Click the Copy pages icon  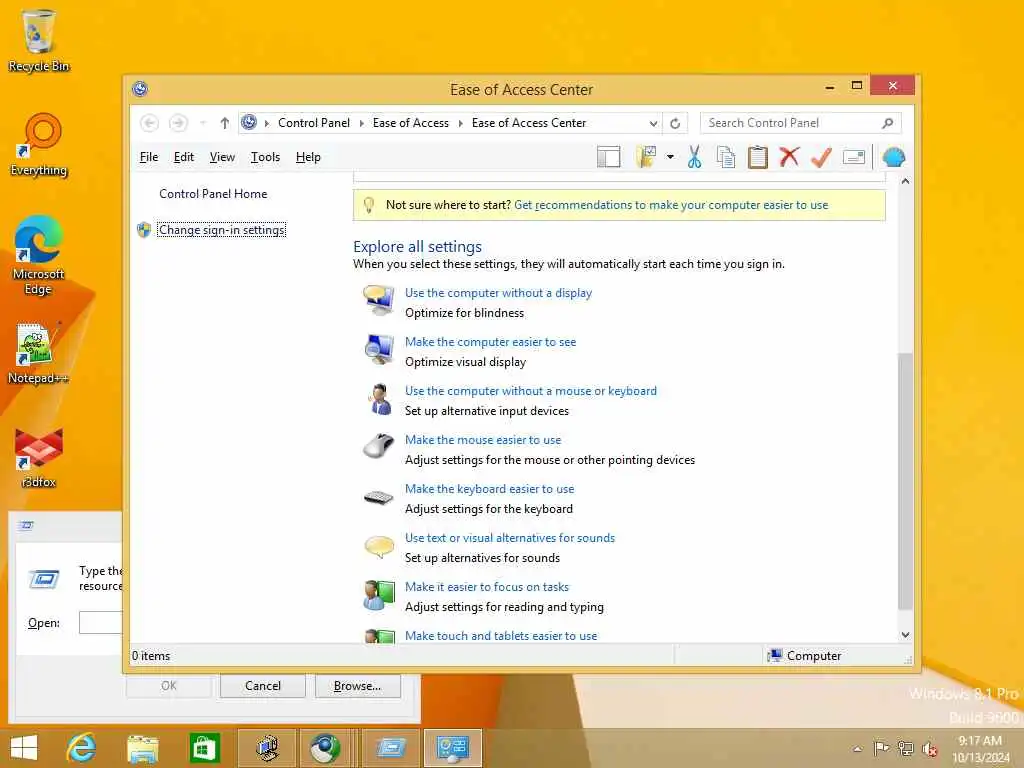(726, 157)
